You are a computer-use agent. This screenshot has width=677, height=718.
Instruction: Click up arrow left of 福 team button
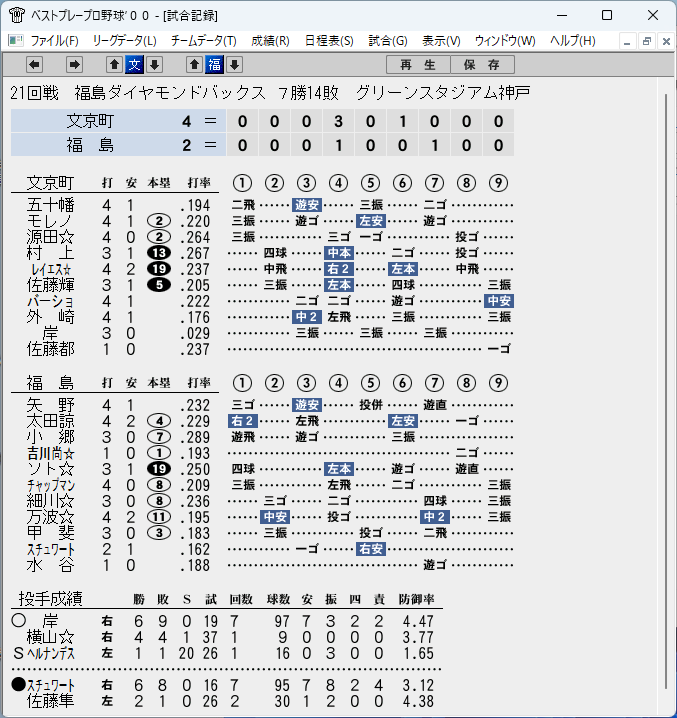194,65
